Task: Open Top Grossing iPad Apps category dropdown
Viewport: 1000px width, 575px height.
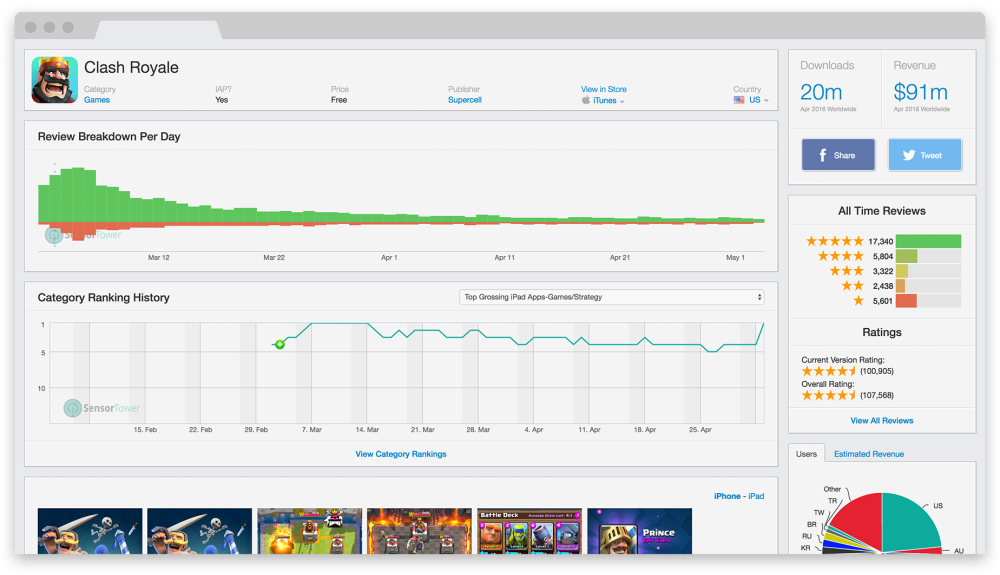Action: (x=612, y=297)
